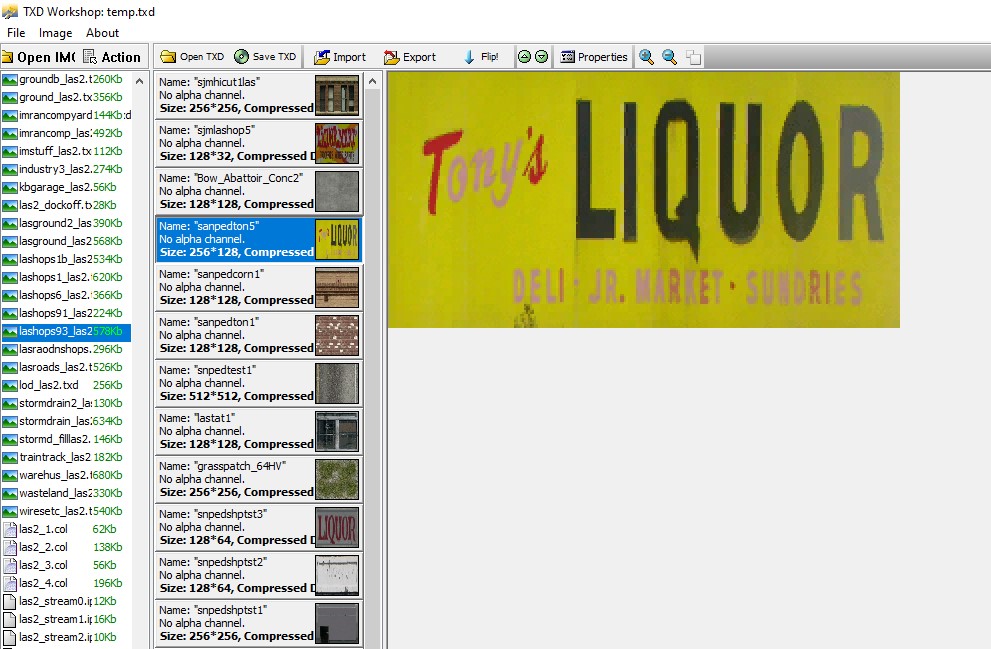Select texture snpedshptst1
The image size is (991, 649).
point(258,623)
